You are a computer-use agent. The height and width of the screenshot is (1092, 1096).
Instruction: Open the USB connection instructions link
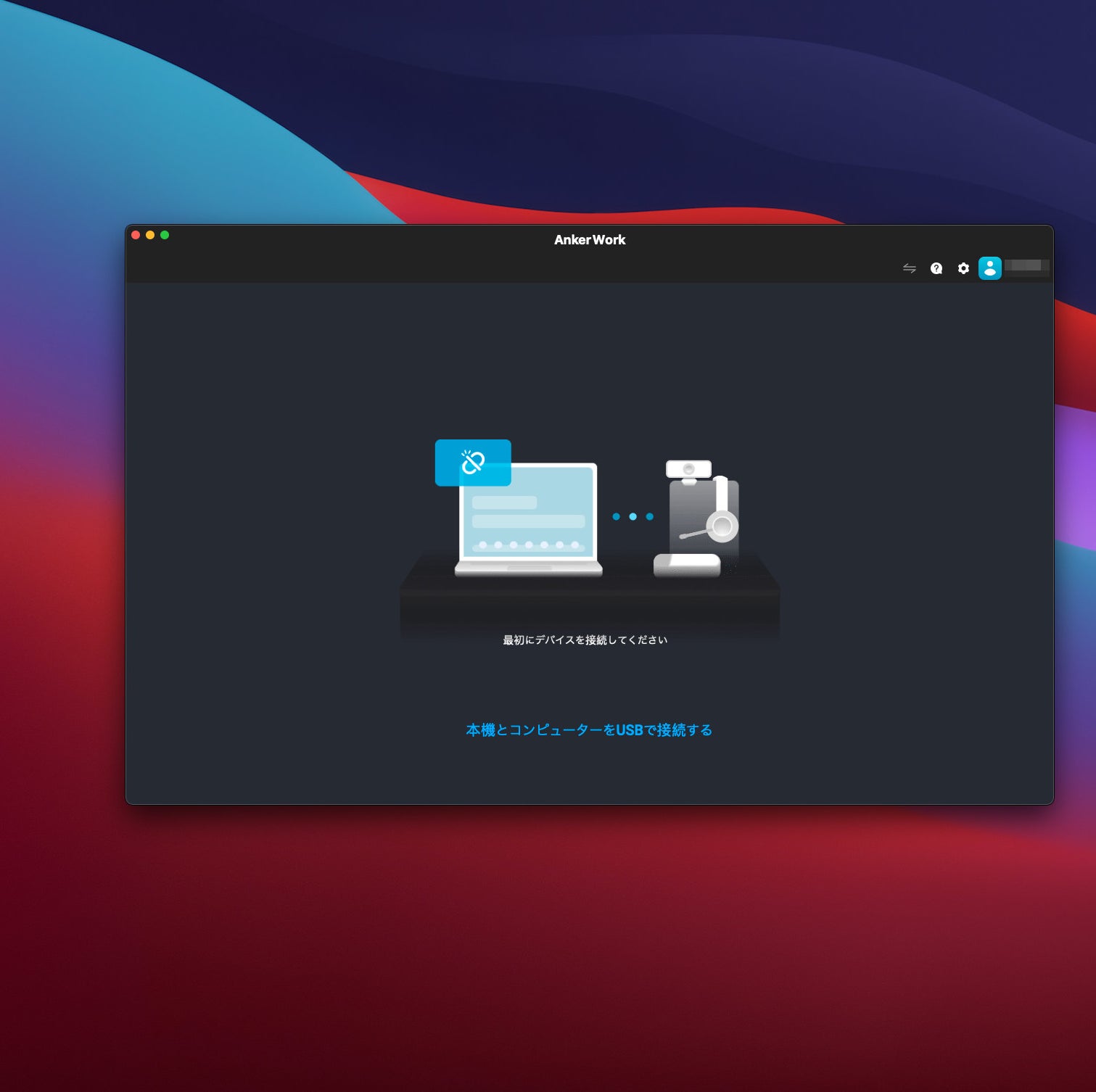[x=588, y=730]
